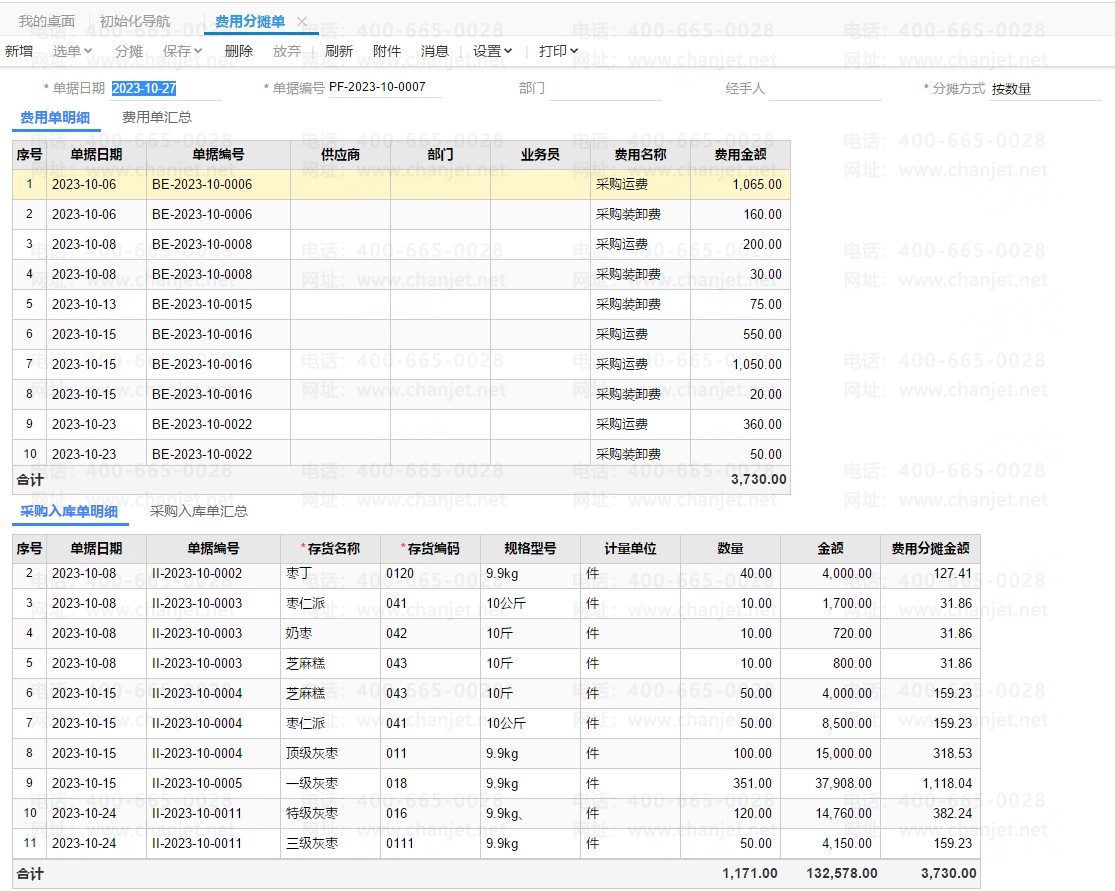Switch to 采购入库单汇总 tab

click(x=199, y=511)
